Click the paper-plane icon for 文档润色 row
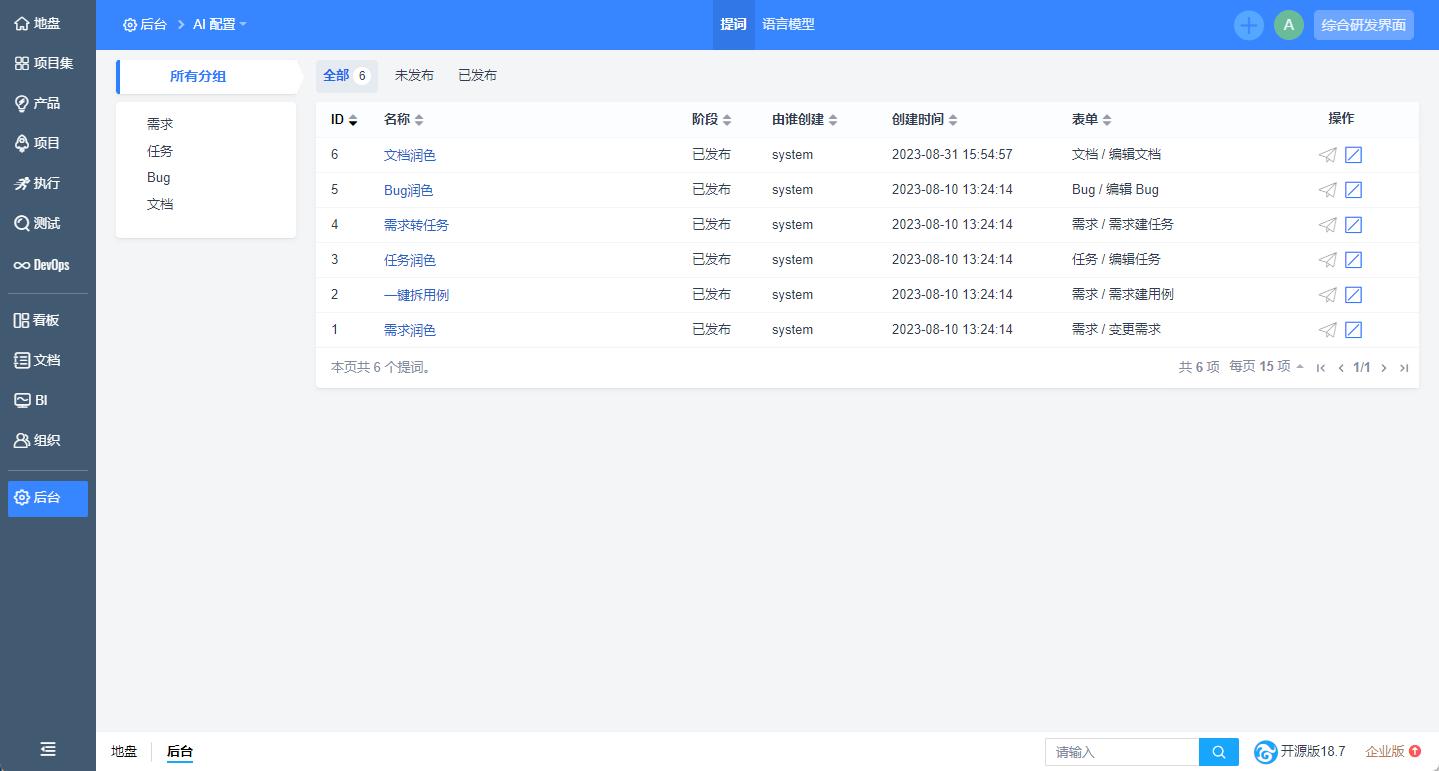The height and width of the screenshot is (771, 1439). tap(1327, 155)
